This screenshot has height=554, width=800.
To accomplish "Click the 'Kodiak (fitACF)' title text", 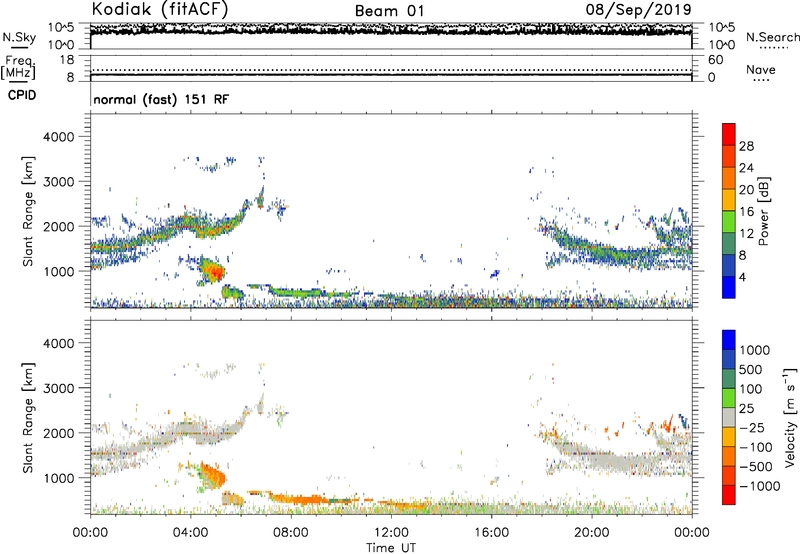I will click(160, 9).
